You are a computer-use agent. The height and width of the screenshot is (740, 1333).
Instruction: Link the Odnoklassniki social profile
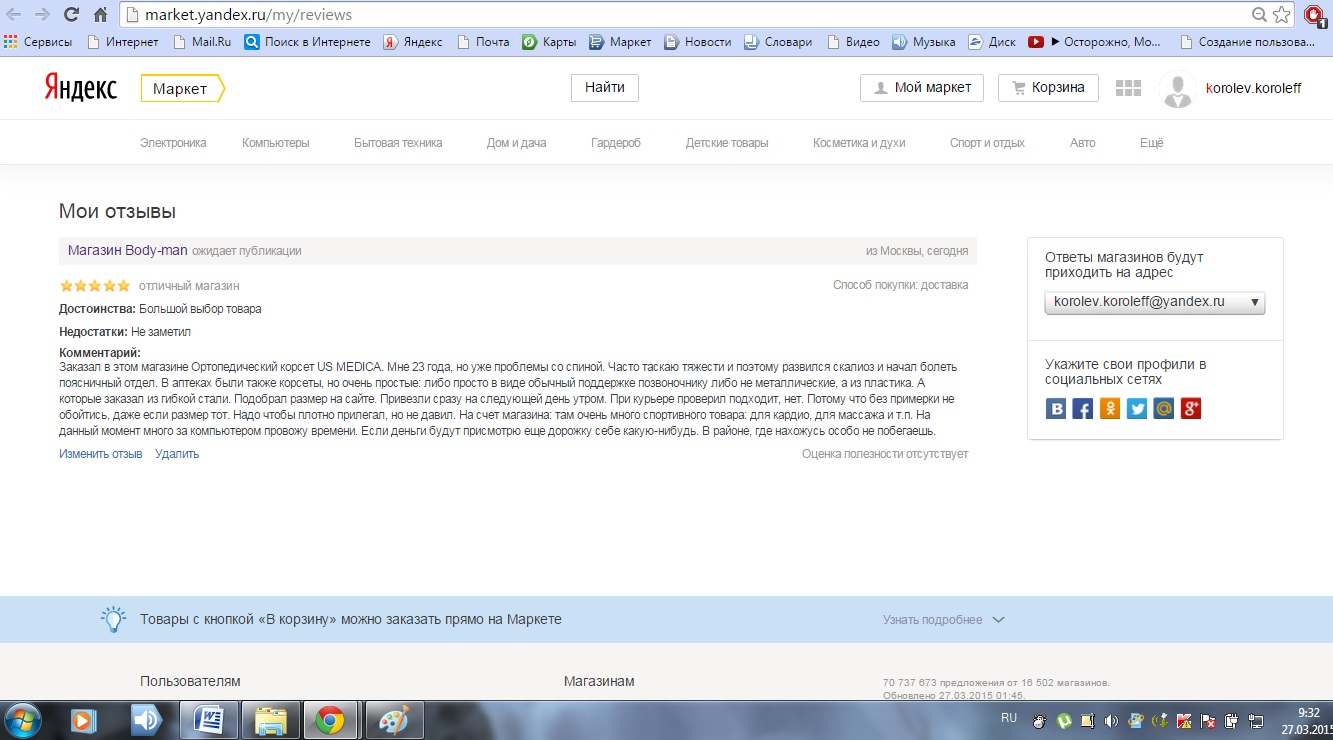(x=1110, y=408)
